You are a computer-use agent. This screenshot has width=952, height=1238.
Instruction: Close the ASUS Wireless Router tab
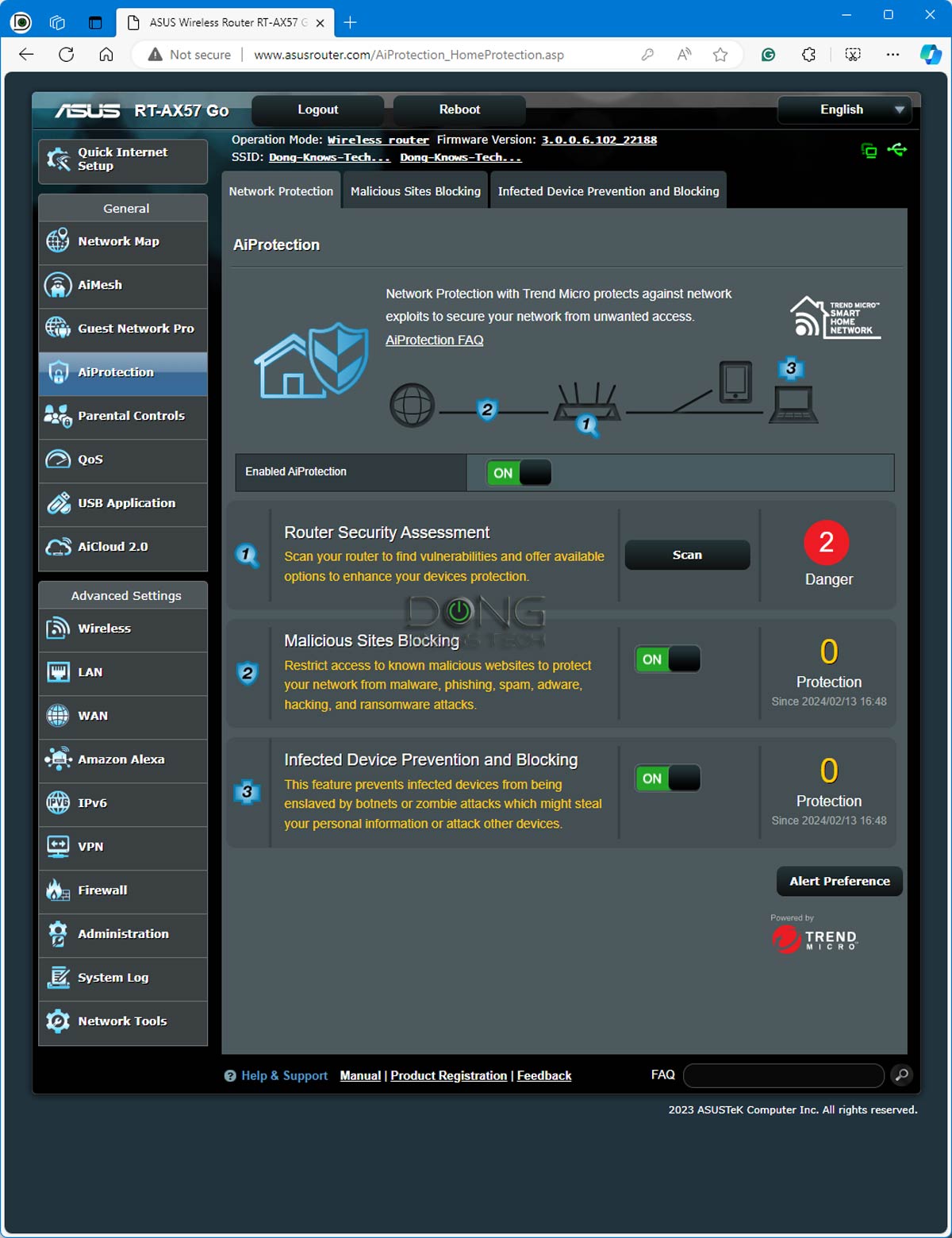coord(321,23)
